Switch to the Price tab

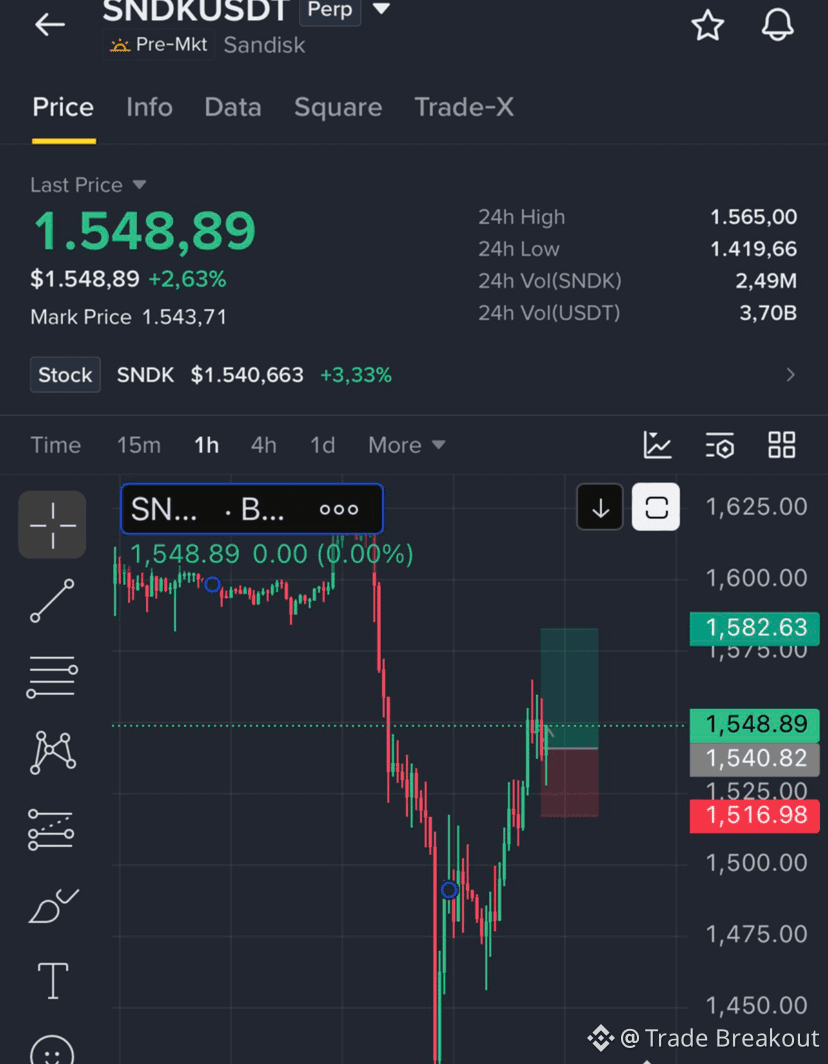63,107
